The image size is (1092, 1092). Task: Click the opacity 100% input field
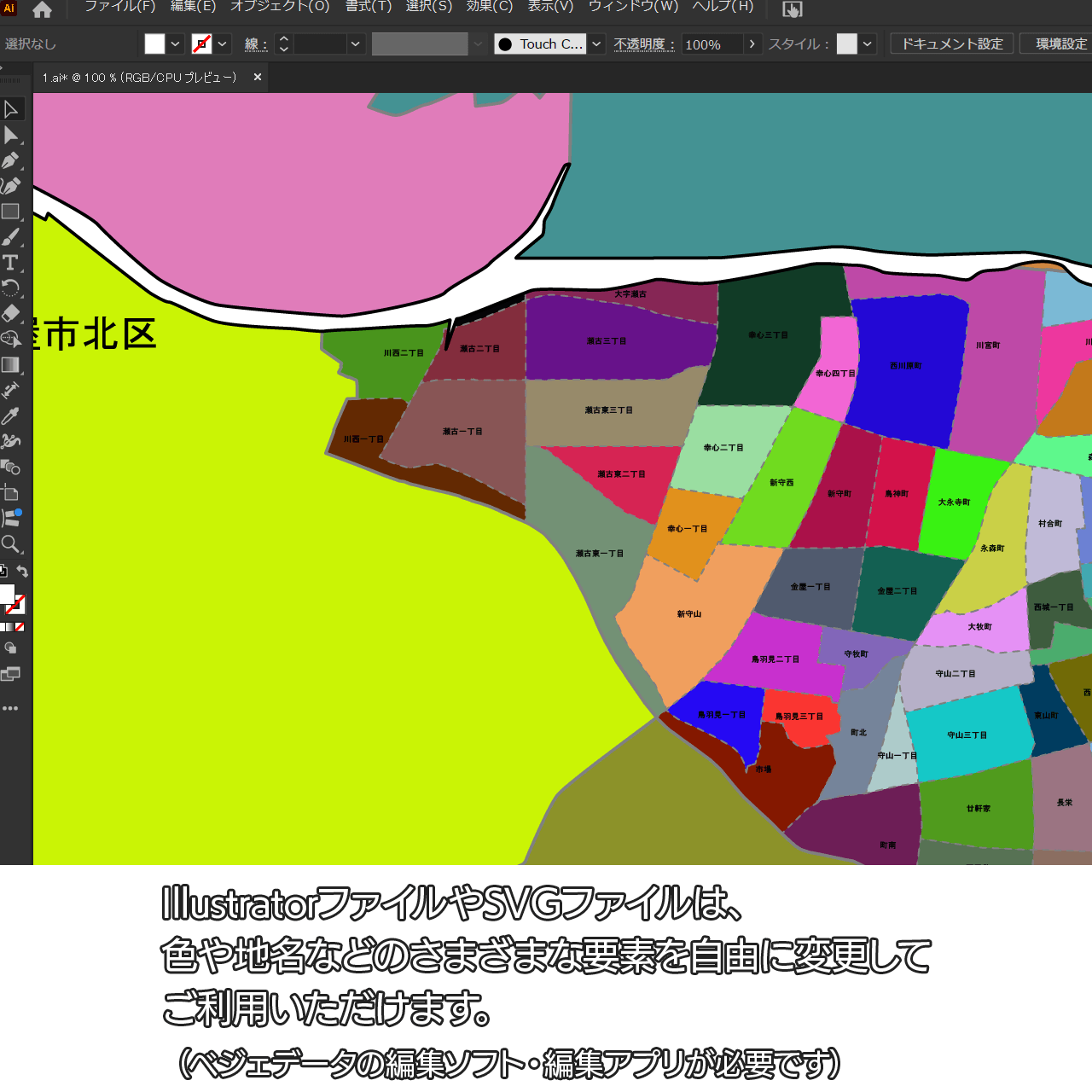coord(712,44)
